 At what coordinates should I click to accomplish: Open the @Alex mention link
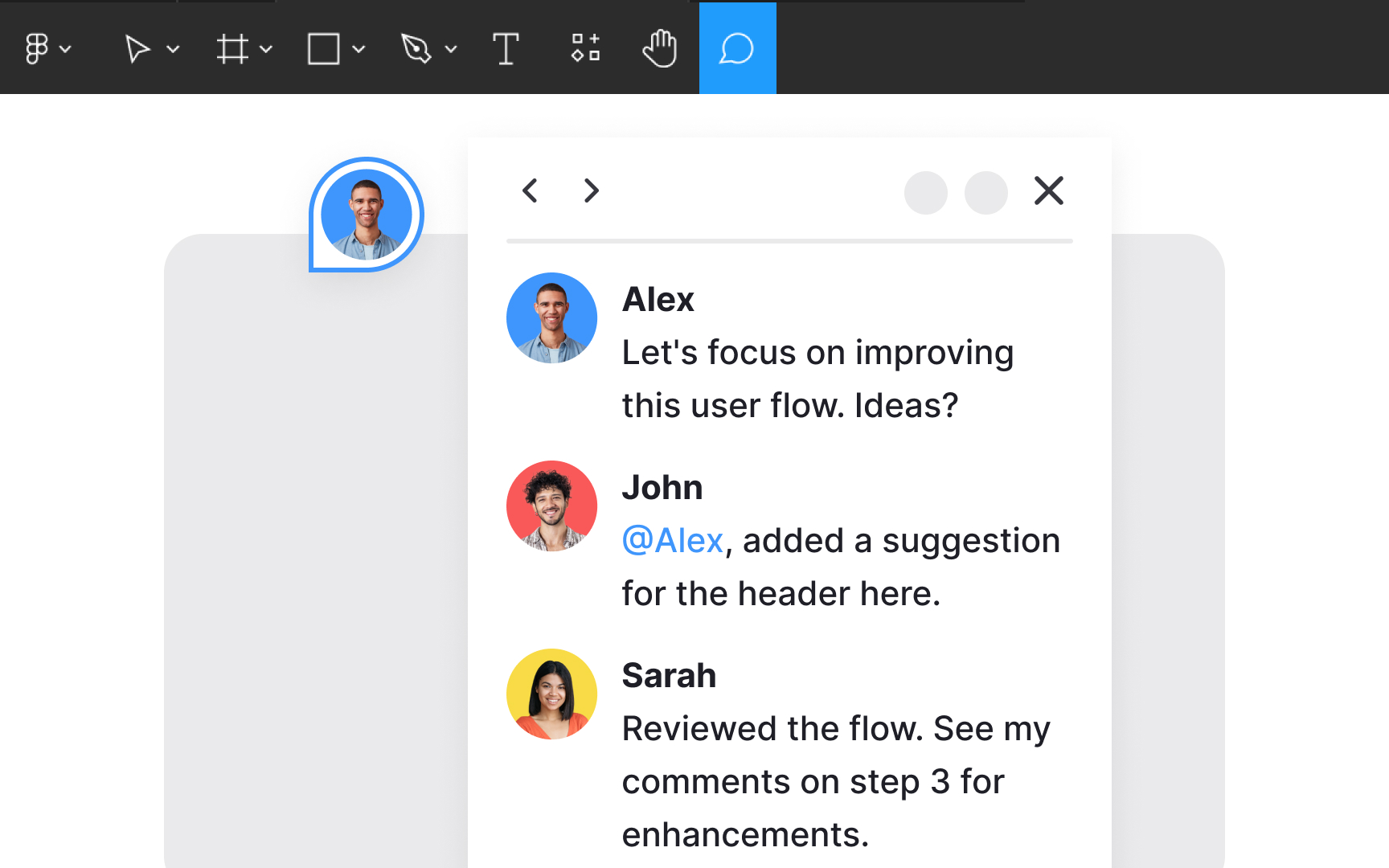673,540
